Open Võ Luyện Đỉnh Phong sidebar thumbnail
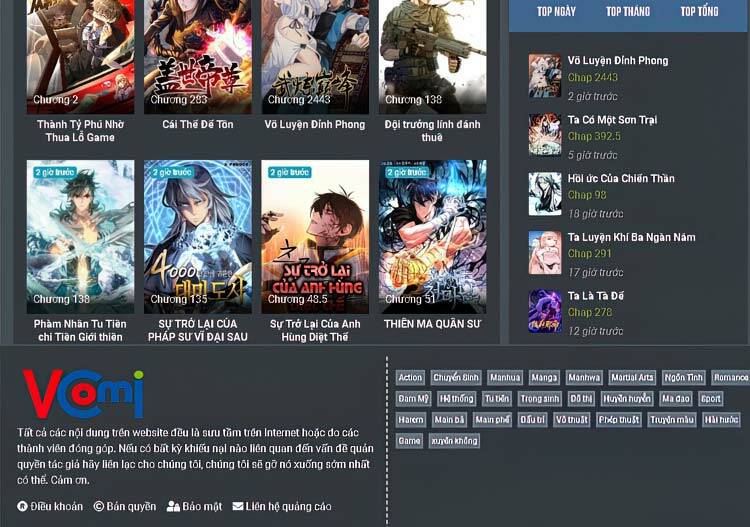The height and width of the screenshot is (527, 750). click(x=545, y=75)
